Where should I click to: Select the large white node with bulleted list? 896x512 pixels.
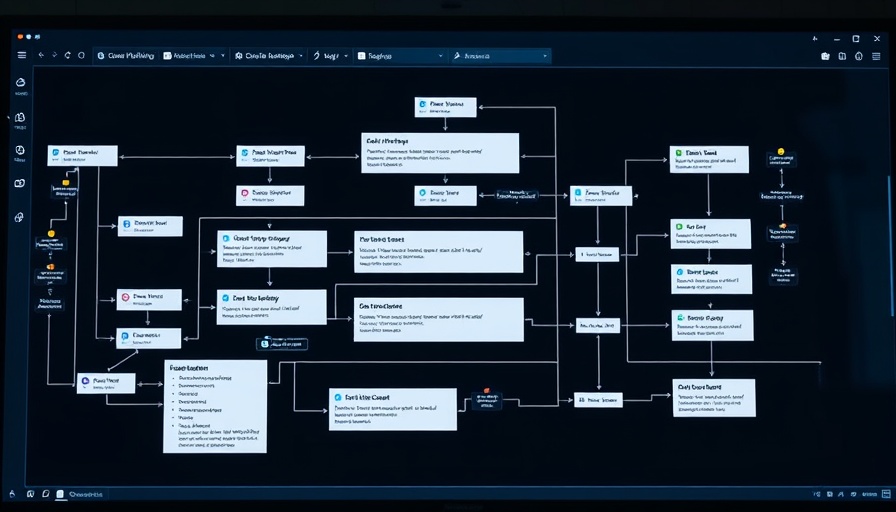pyautogui.click(x=215, y=407)
